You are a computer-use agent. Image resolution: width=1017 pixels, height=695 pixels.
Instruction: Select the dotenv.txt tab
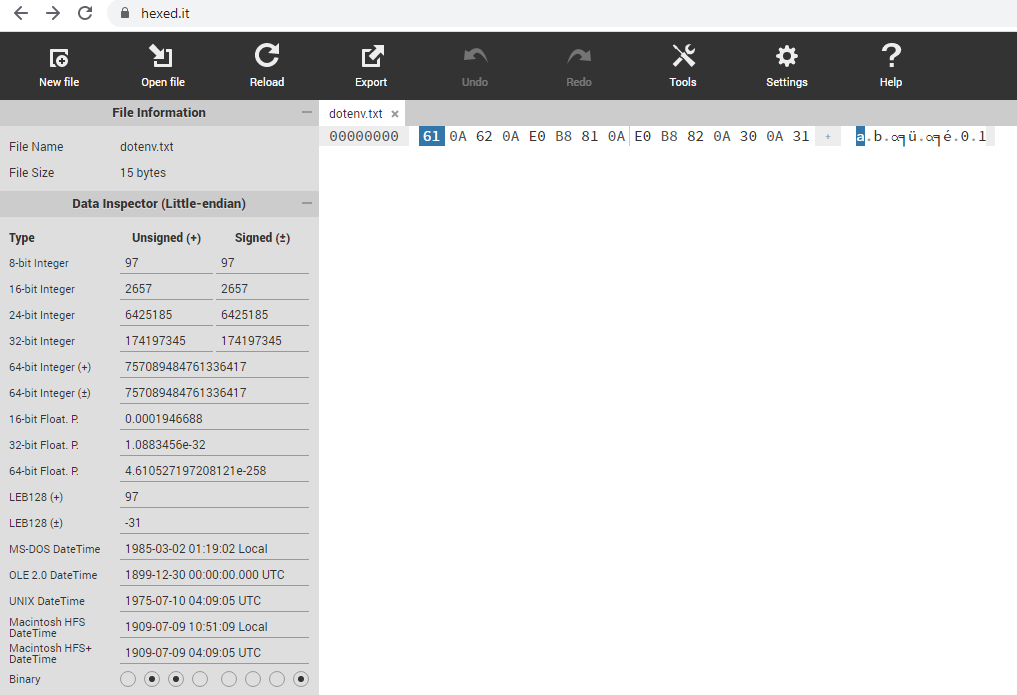(355, 114)
